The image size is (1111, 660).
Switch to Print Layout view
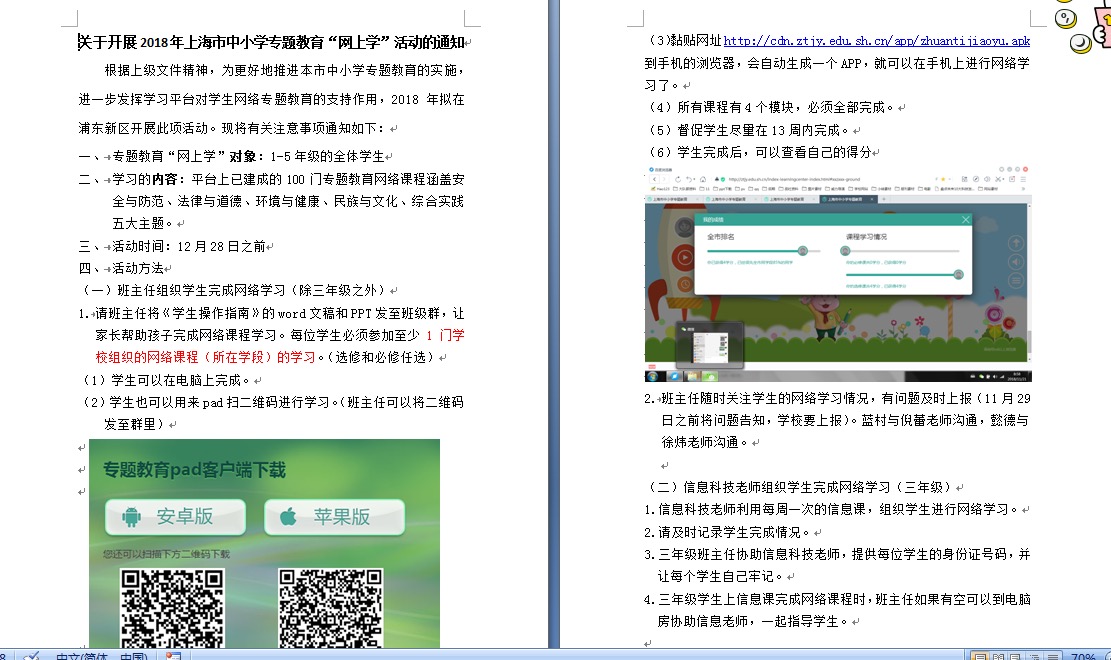[981, 656]
